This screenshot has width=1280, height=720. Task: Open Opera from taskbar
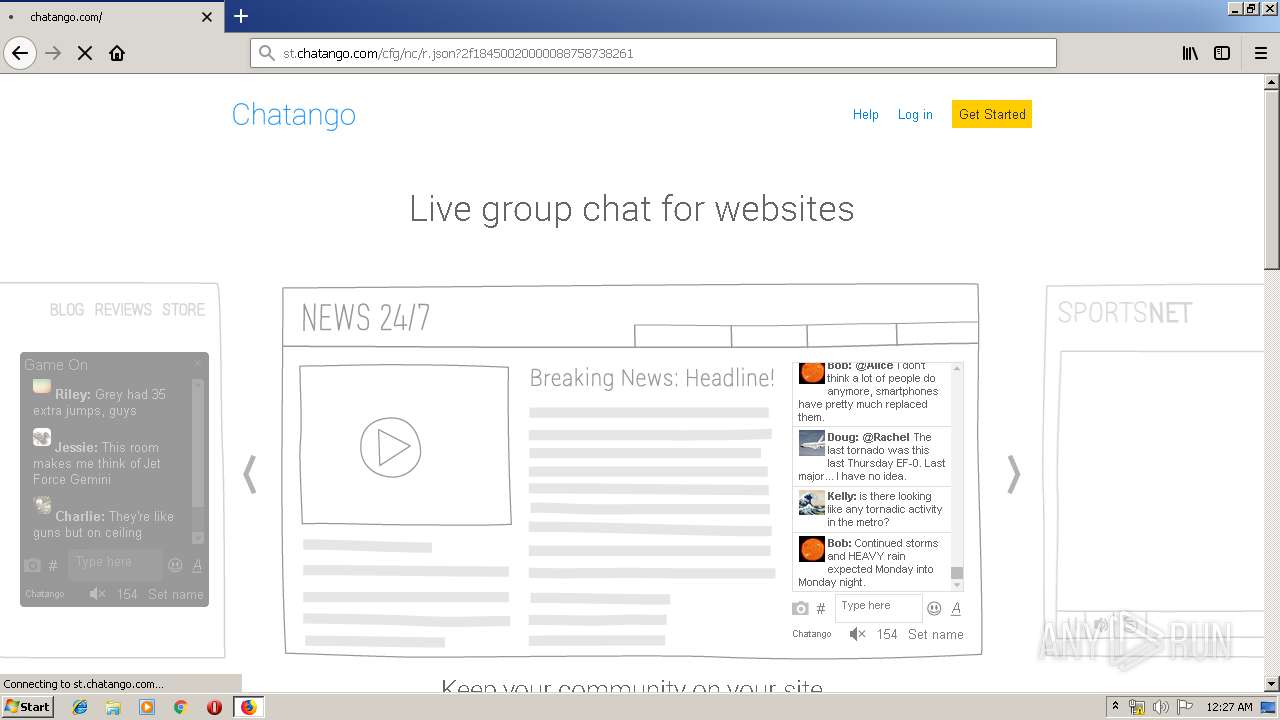pos(214,707)
